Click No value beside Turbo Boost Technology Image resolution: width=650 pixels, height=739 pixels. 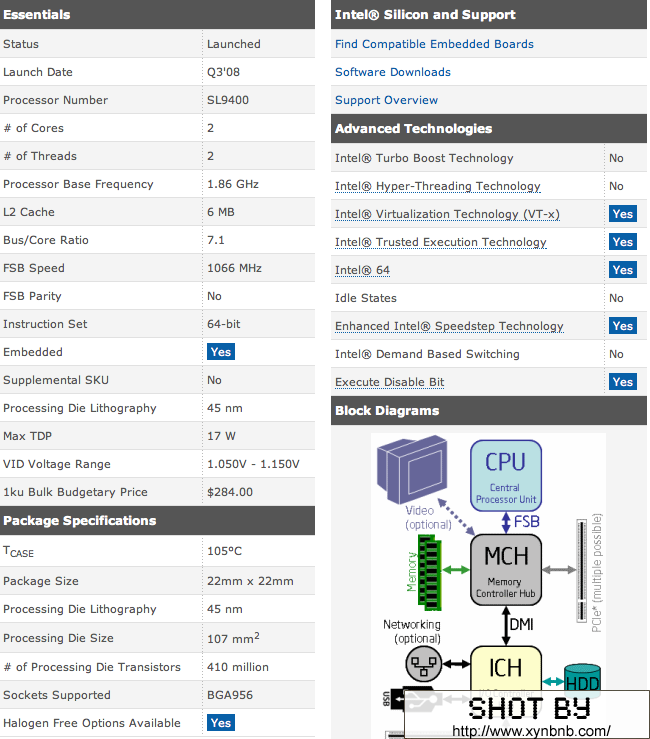616,158
